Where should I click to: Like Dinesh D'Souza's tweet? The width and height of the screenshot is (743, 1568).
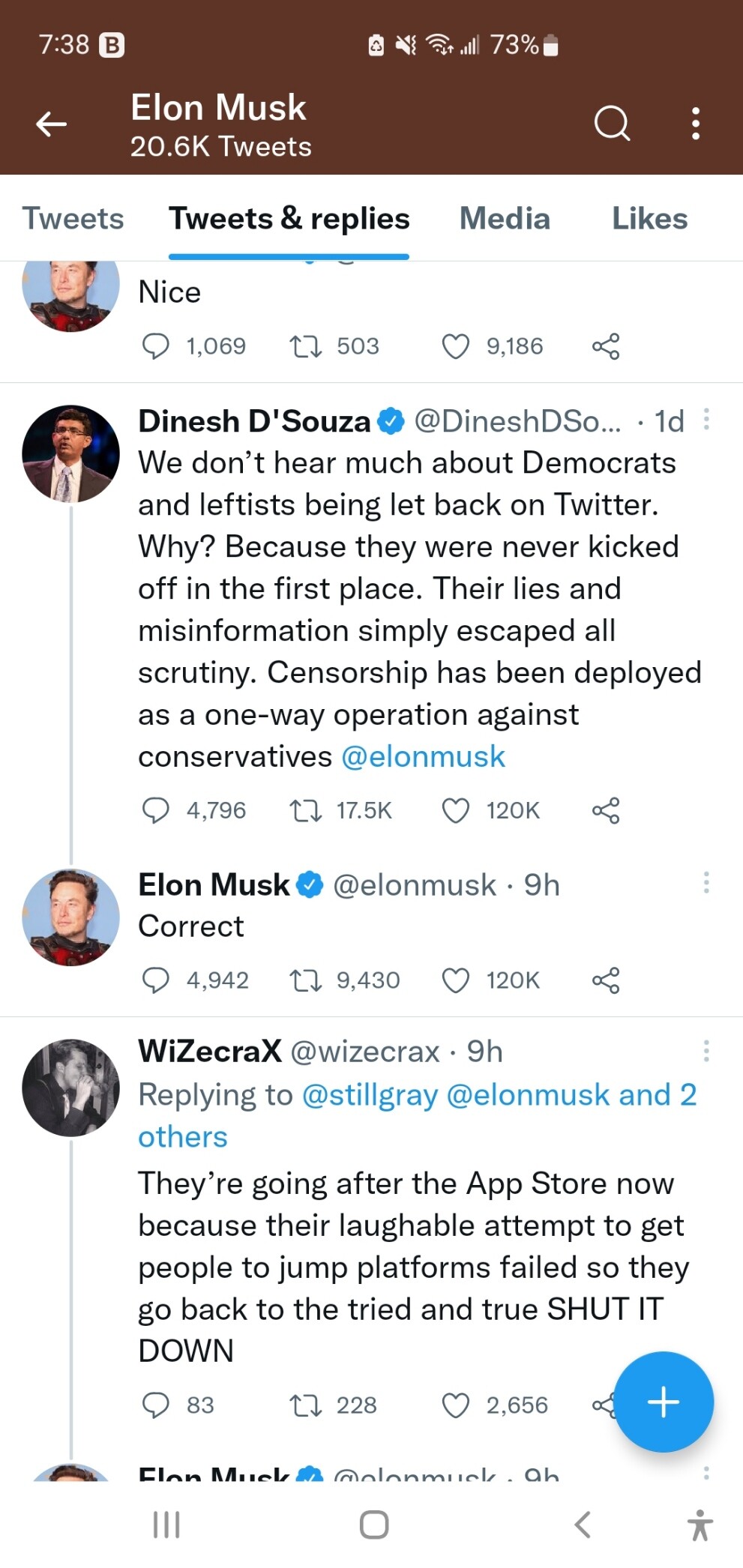coord(455,810)
